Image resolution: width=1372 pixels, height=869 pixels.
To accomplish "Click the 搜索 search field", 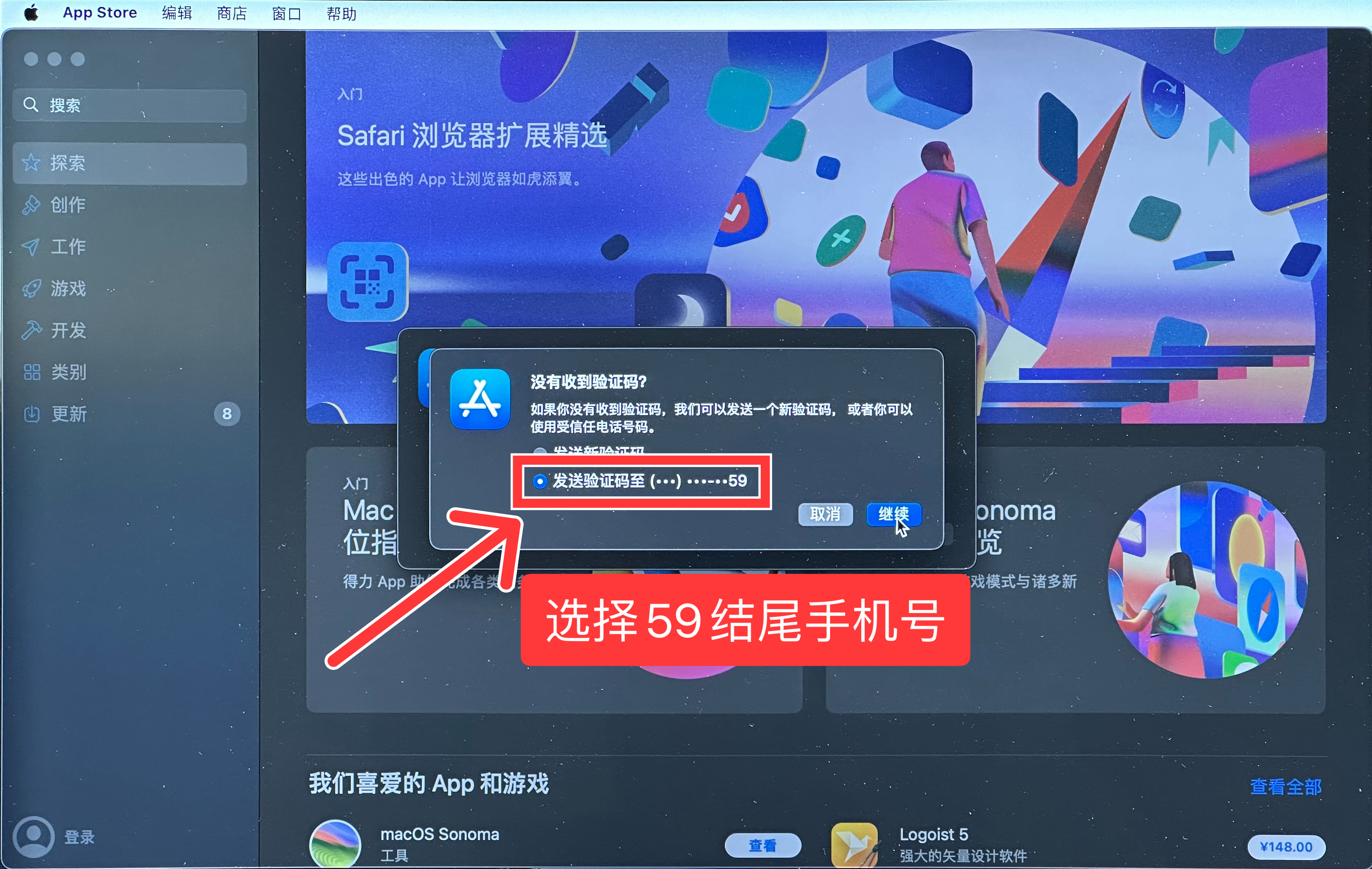I will tap(130, 106).
